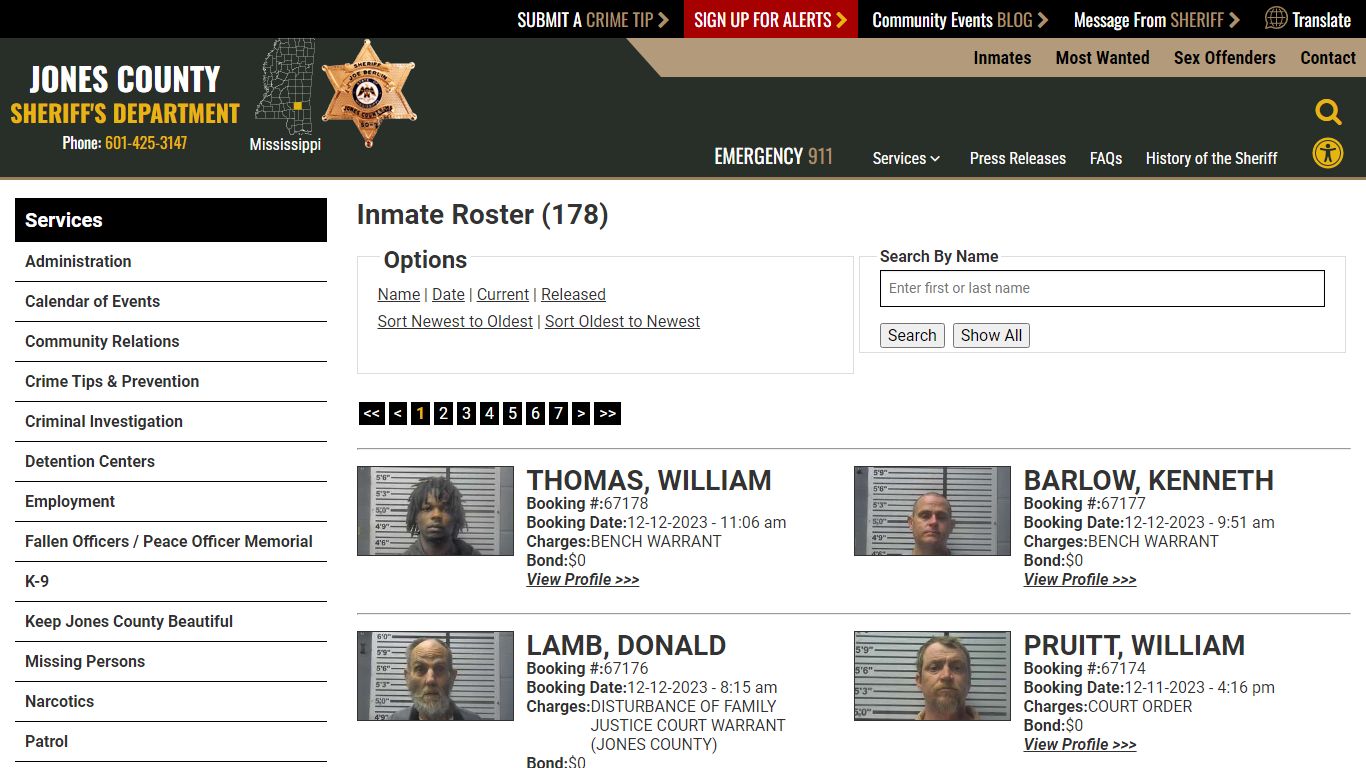The height and width of the screenshot is (768, 1366).
Task: Open Criminal Investigation in sidebar
Action: pyautogui.click(x=171, y=422)
